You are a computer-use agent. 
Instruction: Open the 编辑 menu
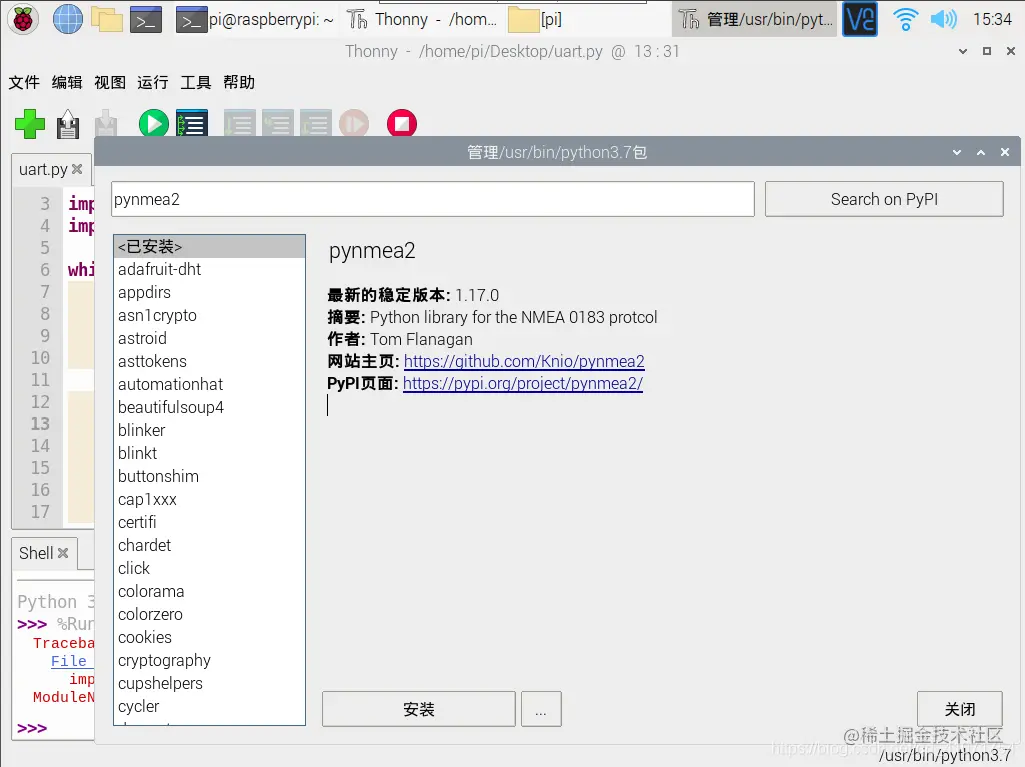(x=67, y=82)
